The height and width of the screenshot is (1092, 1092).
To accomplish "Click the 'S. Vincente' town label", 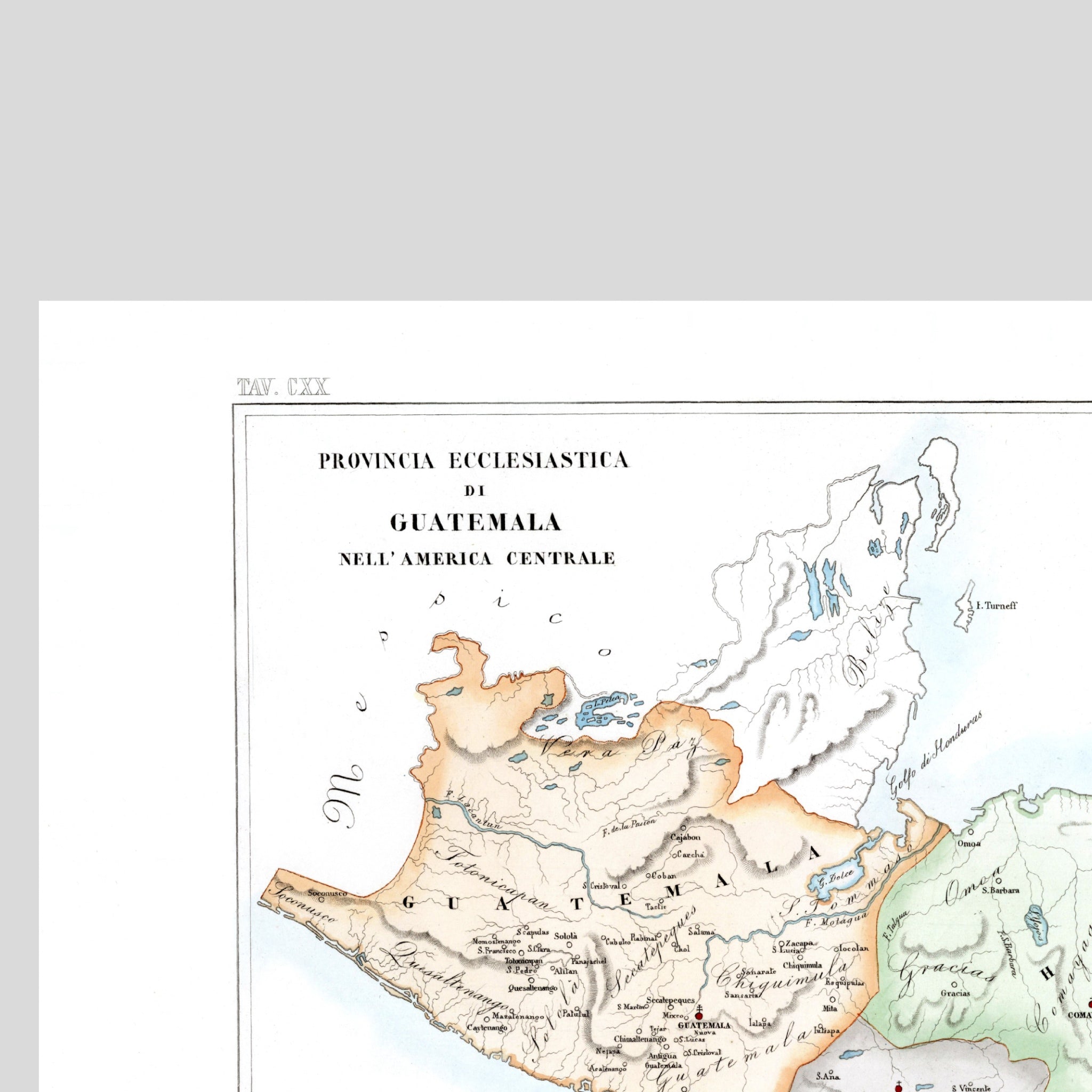I will pyautogui.click(x=971, y=1088).
